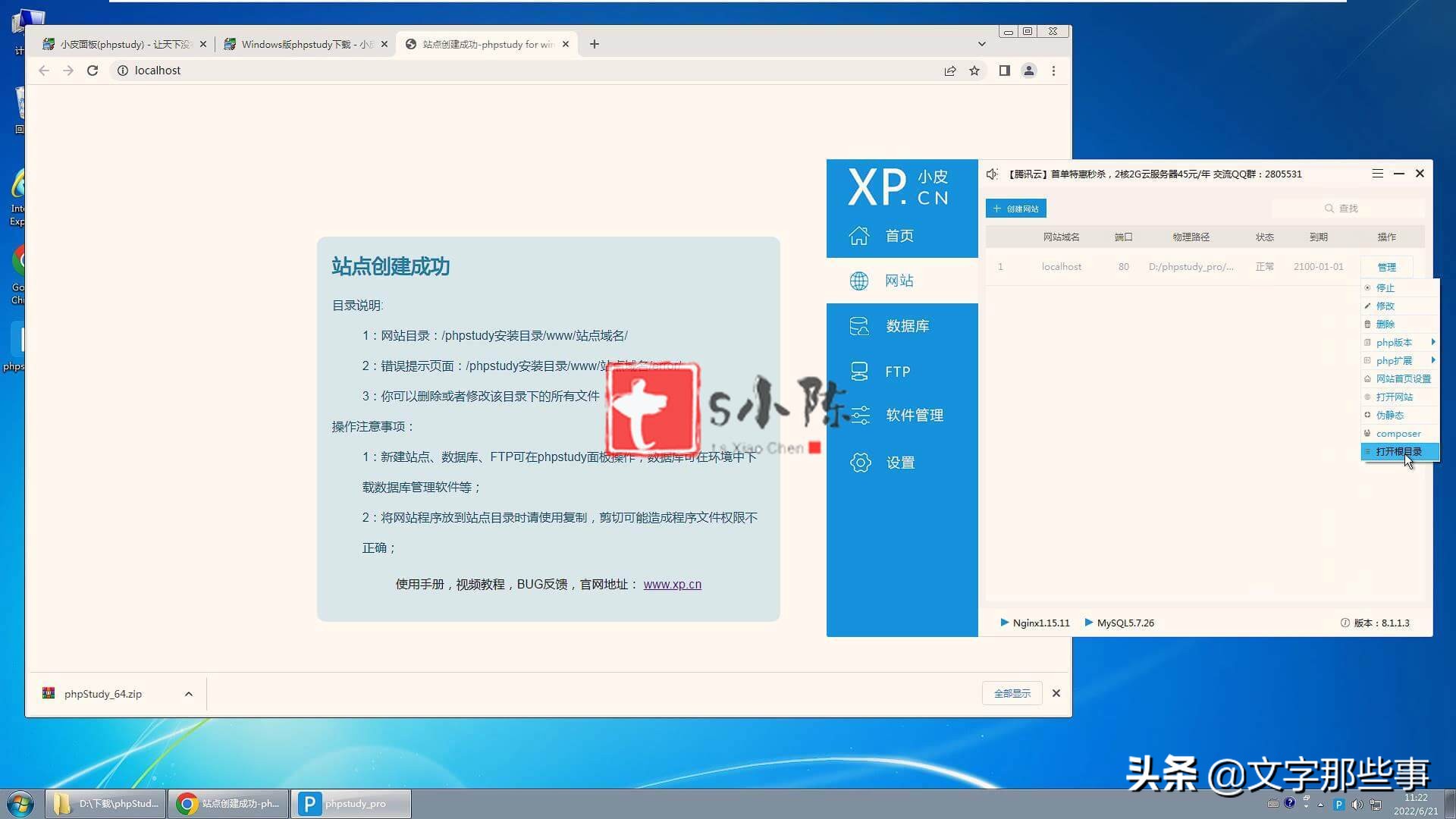Open the 软件管理 software management icon
1456x819 pixels.
point(859,415)
